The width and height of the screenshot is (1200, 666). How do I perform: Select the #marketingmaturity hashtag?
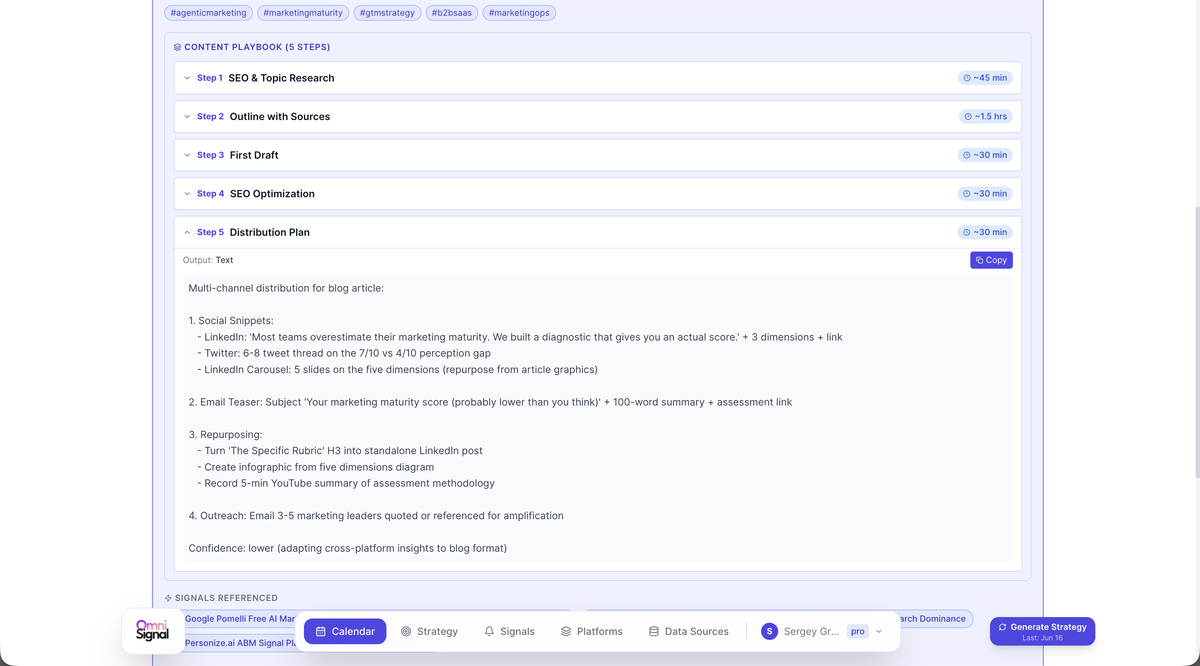tap(303, 13)
